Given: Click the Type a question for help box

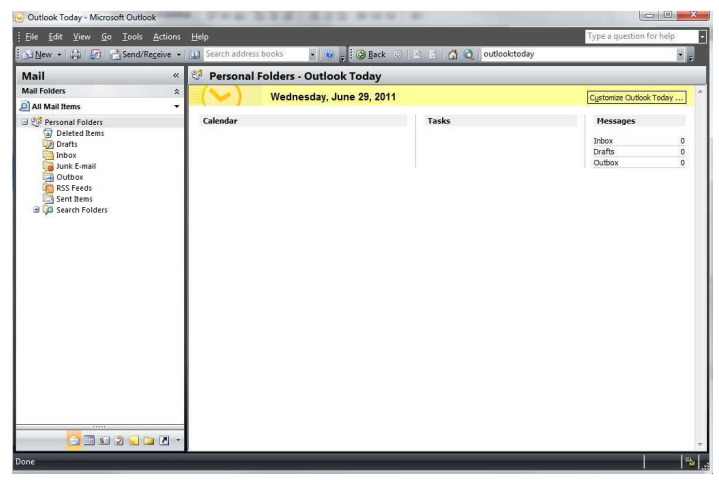Looking at the screenshot, I should (x=642, y=36).
